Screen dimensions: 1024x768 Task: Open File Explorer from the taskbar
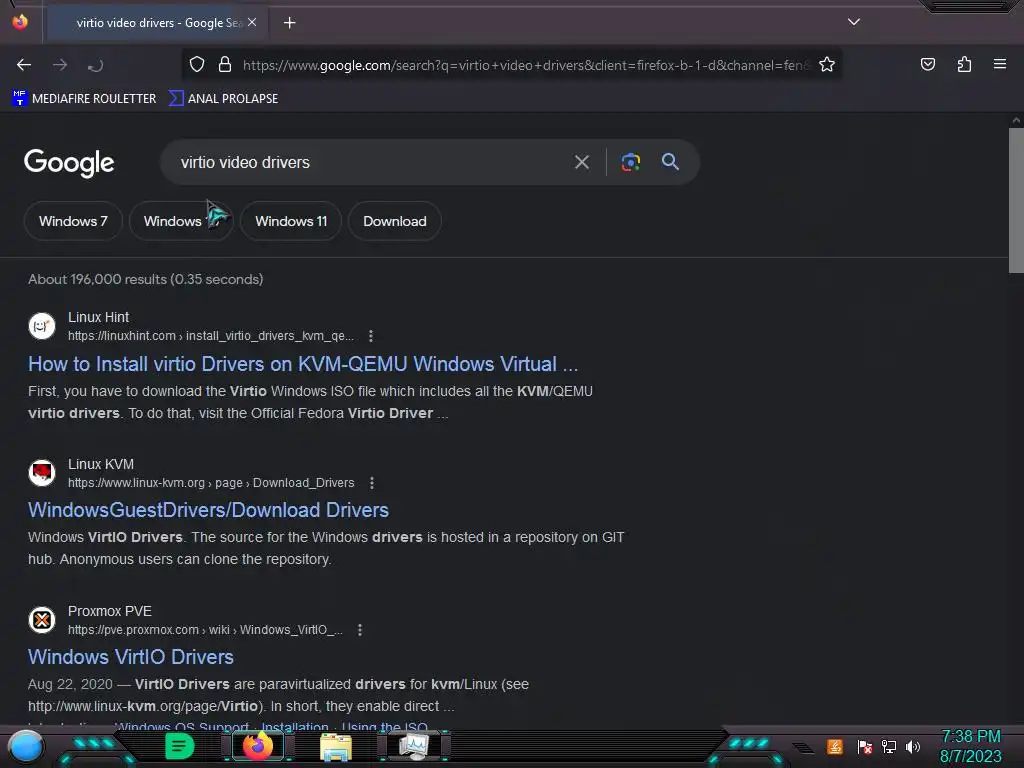[x=336, y=747]
